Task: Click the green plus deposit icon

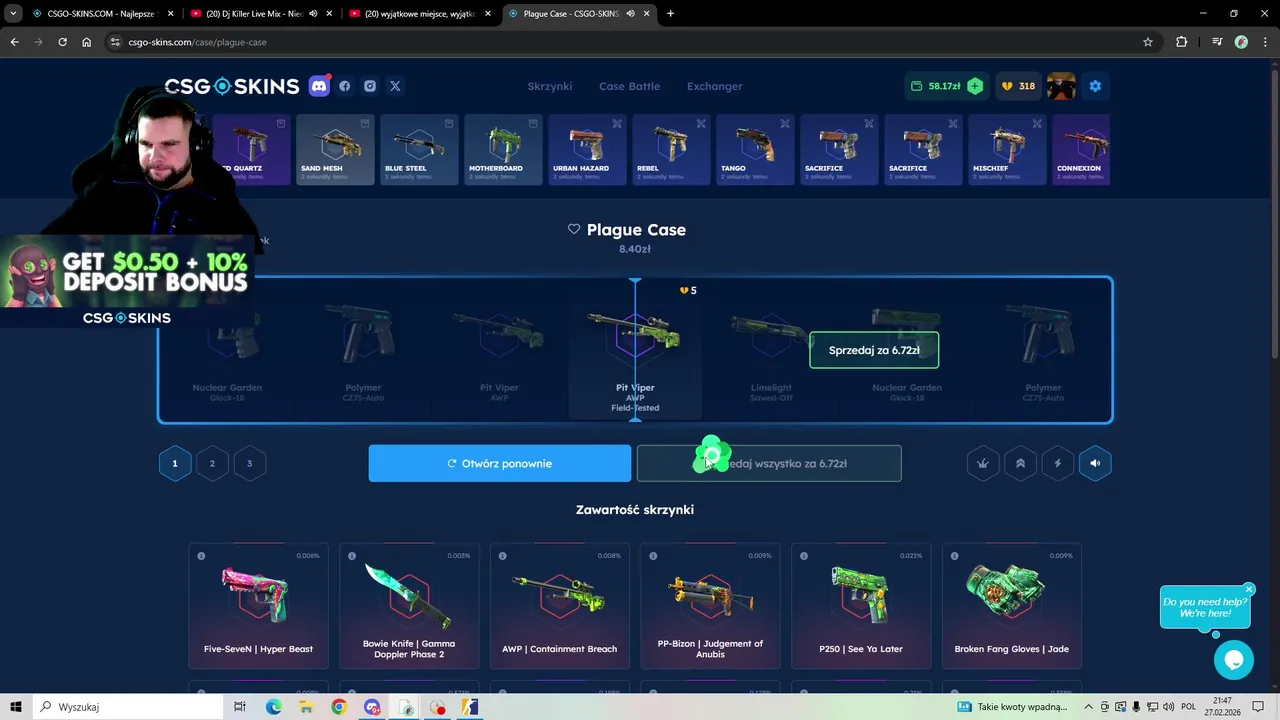Action: coord(975,86)
